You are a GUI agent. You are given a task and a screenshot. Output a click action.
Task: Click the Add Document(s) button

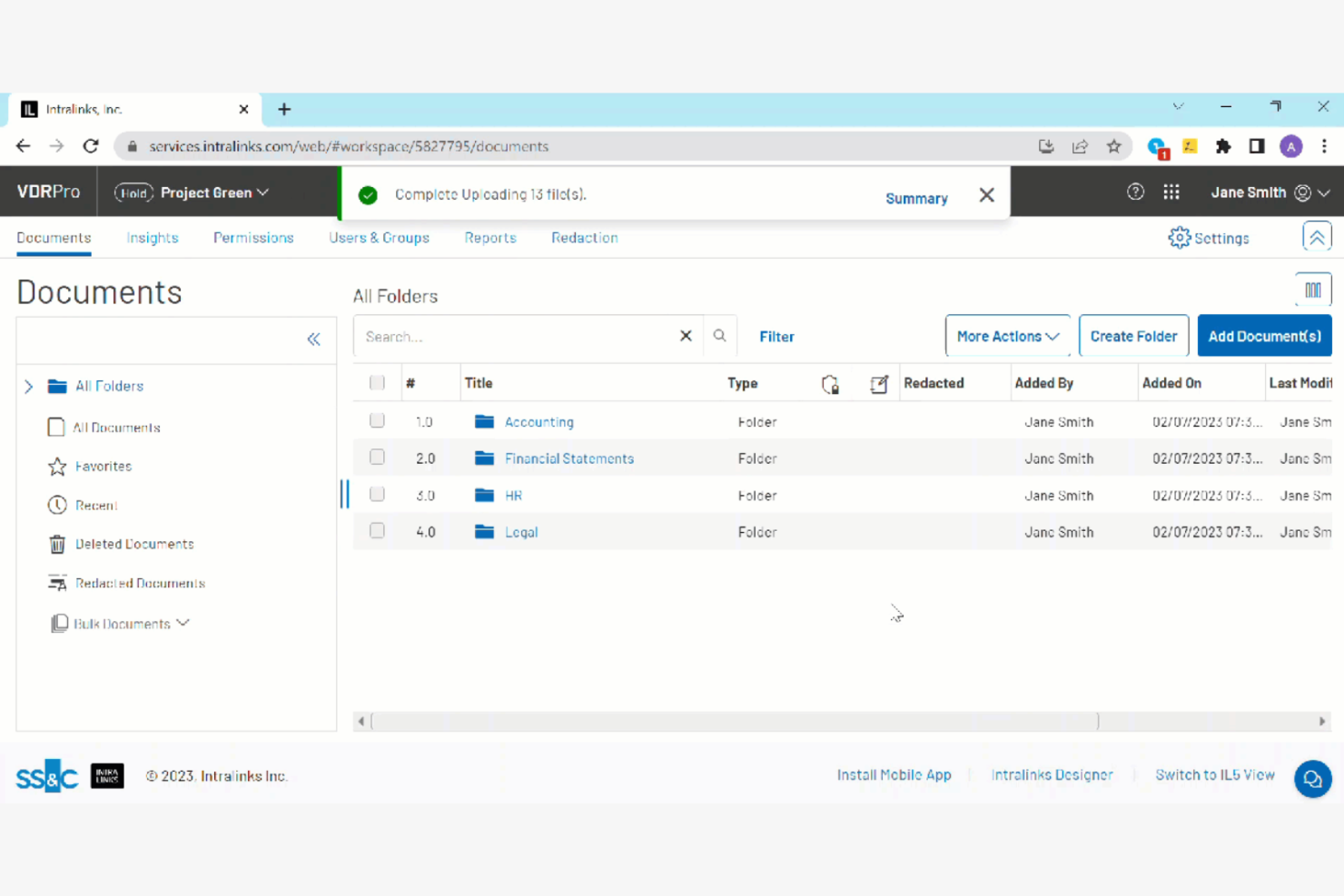[x=1264, y=336]
